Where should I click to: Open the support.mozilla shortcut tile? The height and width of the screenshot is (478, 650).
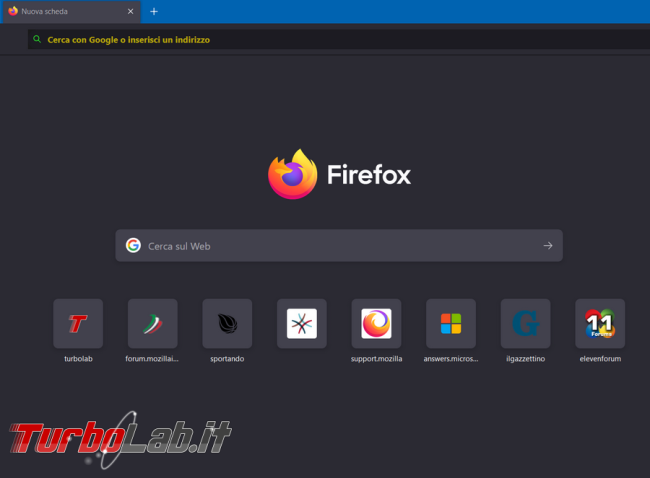376,323
